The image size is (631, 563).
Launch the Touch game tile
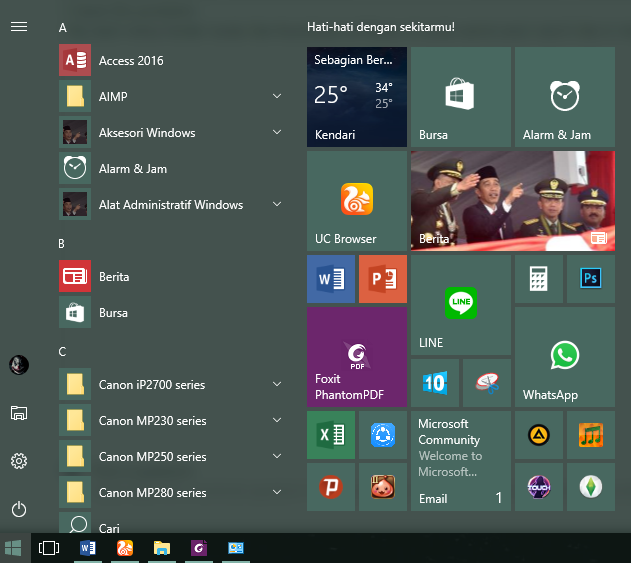tap(539, 487)
